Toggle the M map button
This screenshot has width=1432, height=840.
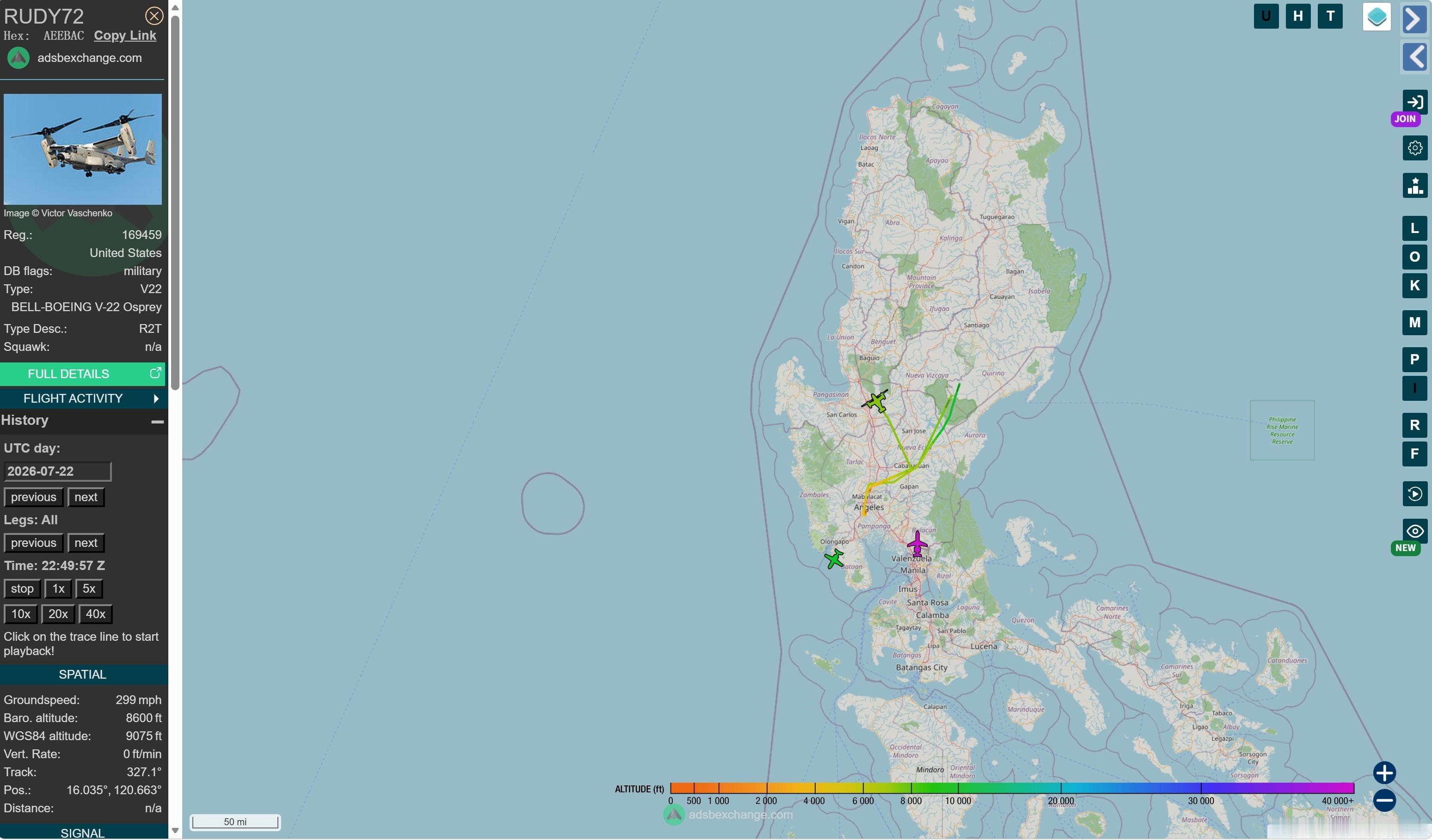coord(1415,323)
